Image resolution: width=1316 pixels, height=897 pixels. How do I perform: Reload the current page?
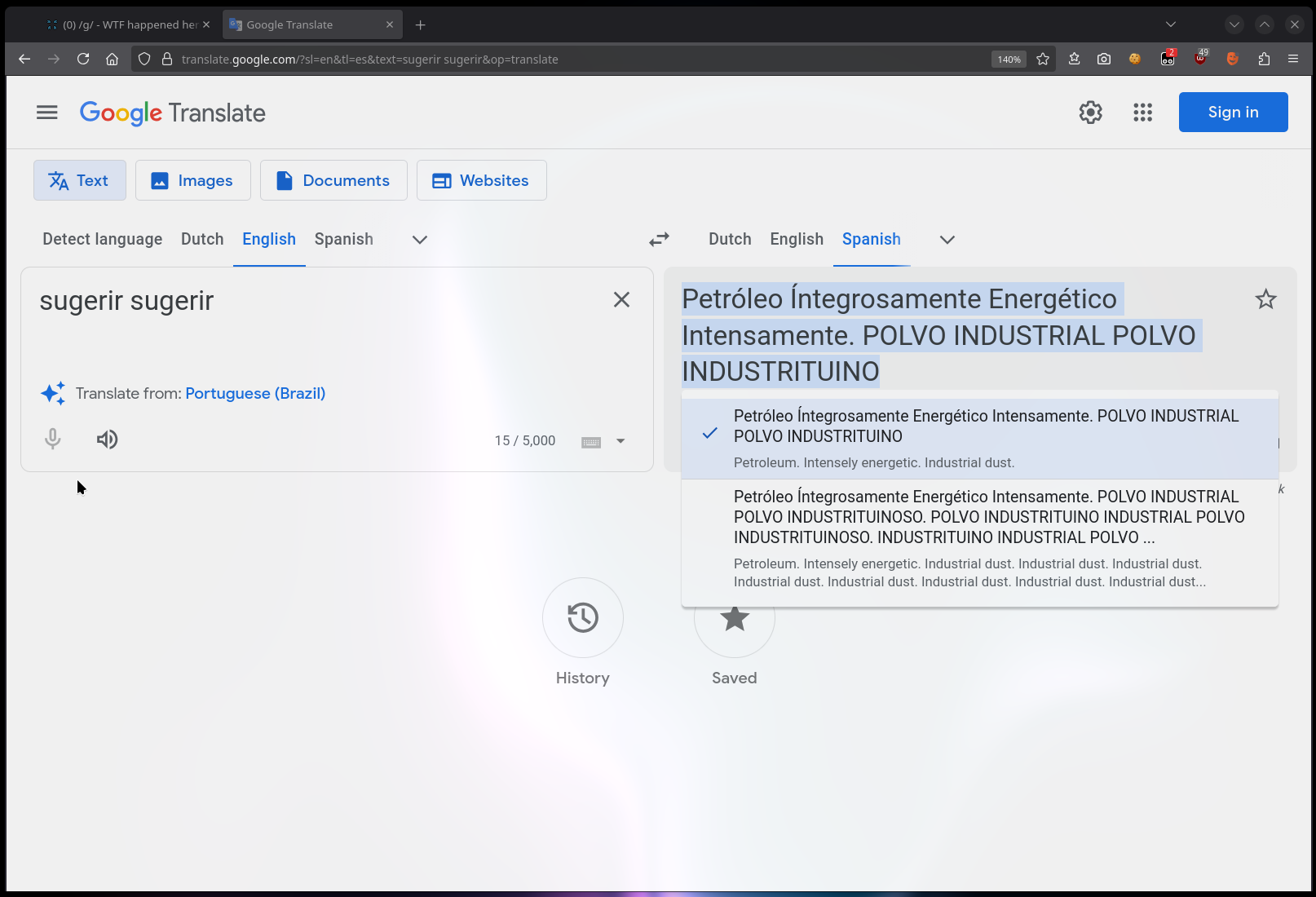point(83,59)
